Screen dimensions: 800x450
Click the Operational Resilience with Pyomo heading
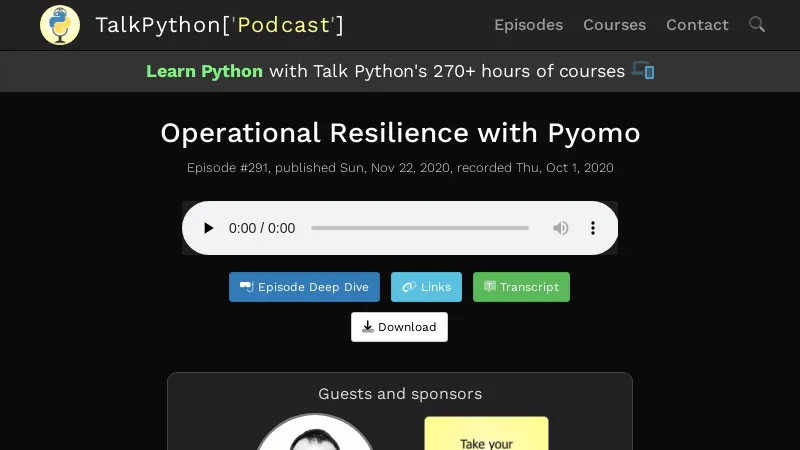[x=400, y=133]
